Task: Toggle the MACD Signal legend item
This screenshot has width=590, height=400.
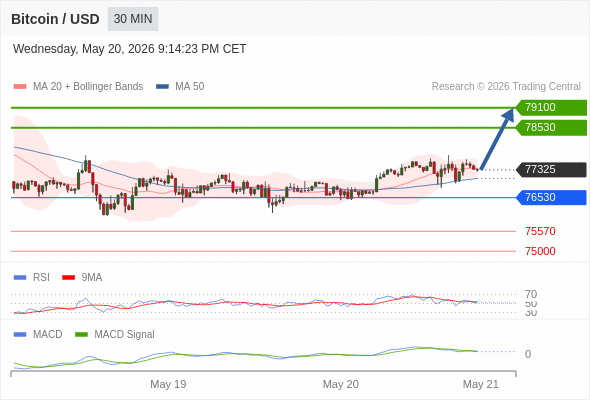Action: tap(115, 334)
